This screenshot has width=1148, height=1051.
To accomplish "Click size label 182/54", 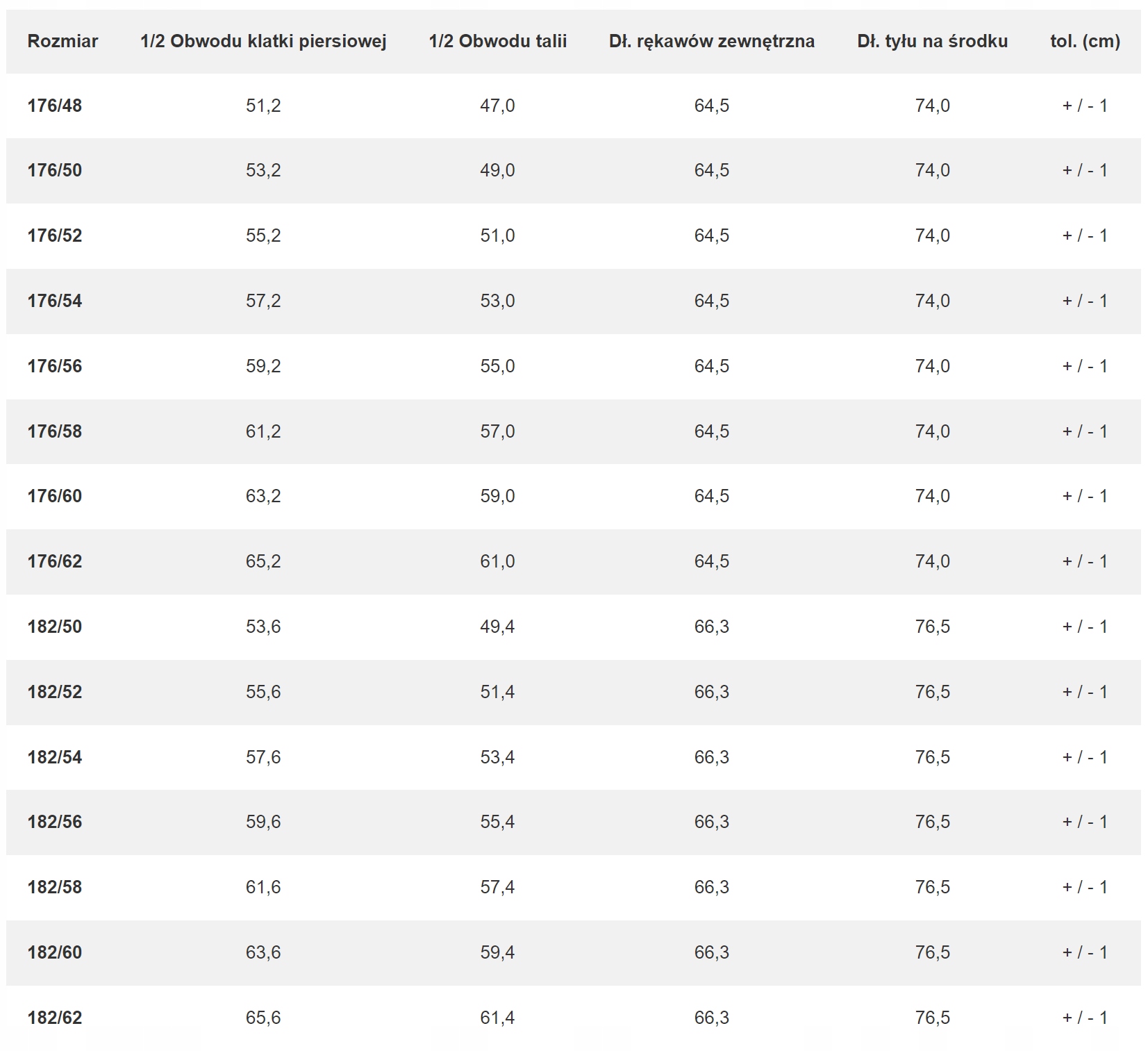I will coord(55,757).
